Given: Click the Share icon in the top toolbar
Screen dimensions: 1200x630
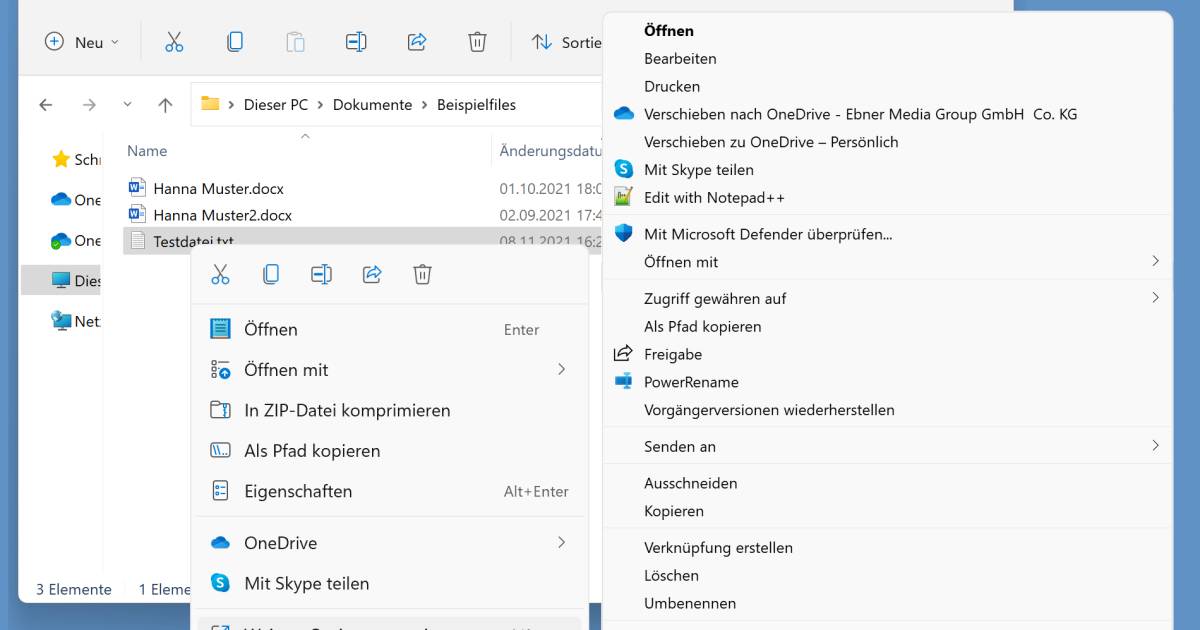Looking at the screenshot, I should pyautogui.click(x=417, y=42).
